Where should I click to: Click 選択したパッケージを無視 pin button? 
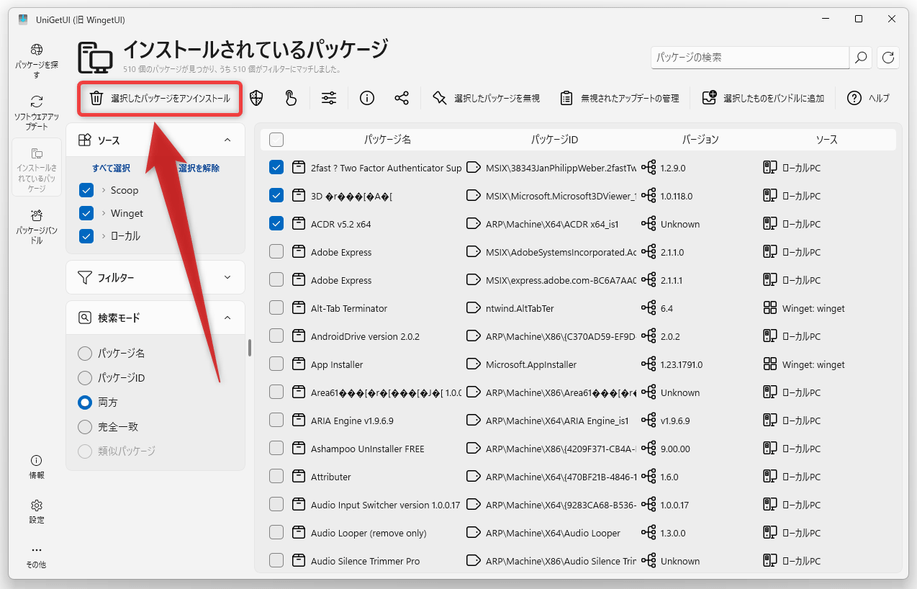tap(485, 98)
